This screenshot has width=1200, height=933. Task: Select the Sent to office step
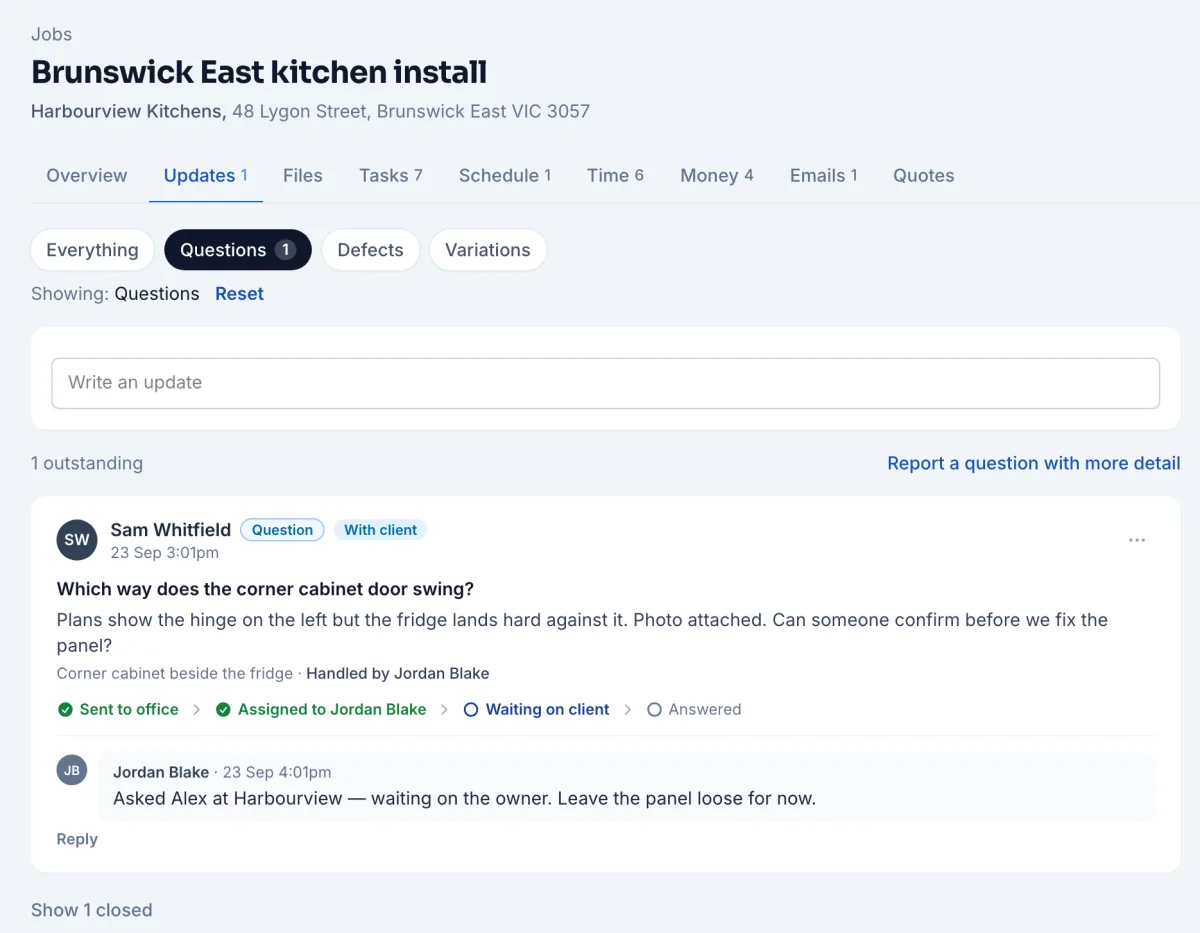[118, 710]
